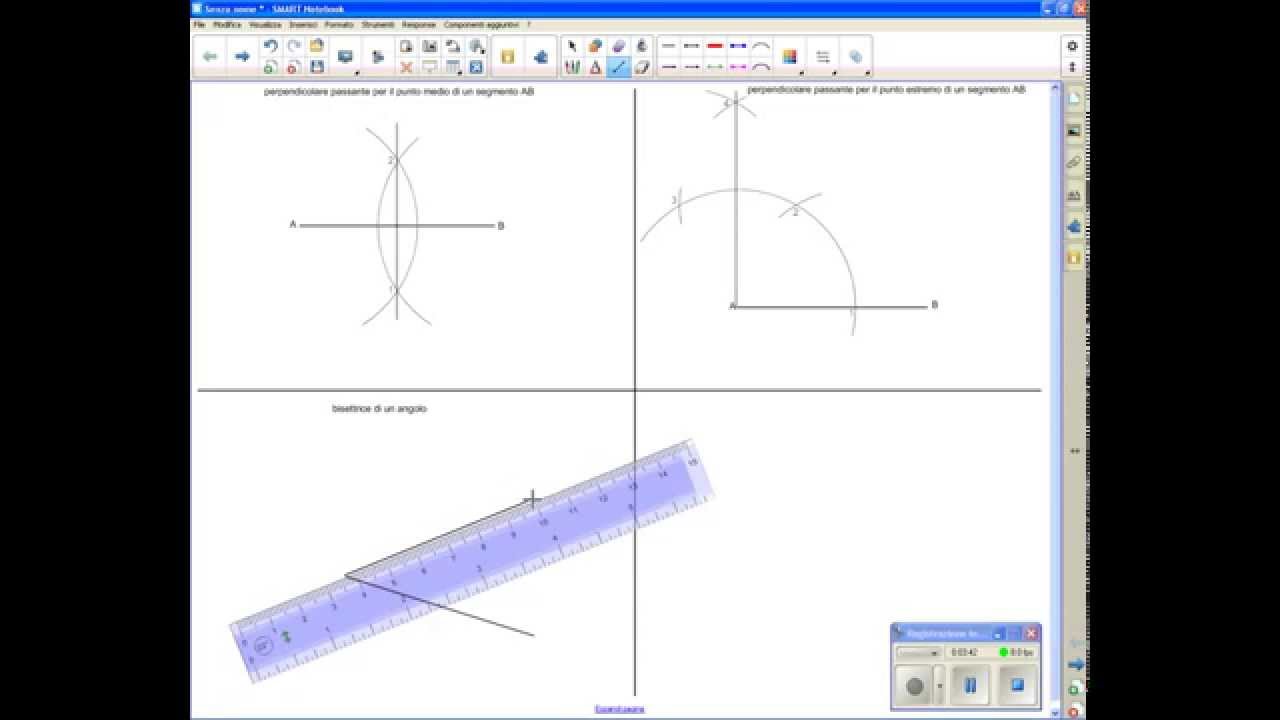Click ruler angle indicator circle
This screenshot has width=1280, height=720.
(262, 646)
